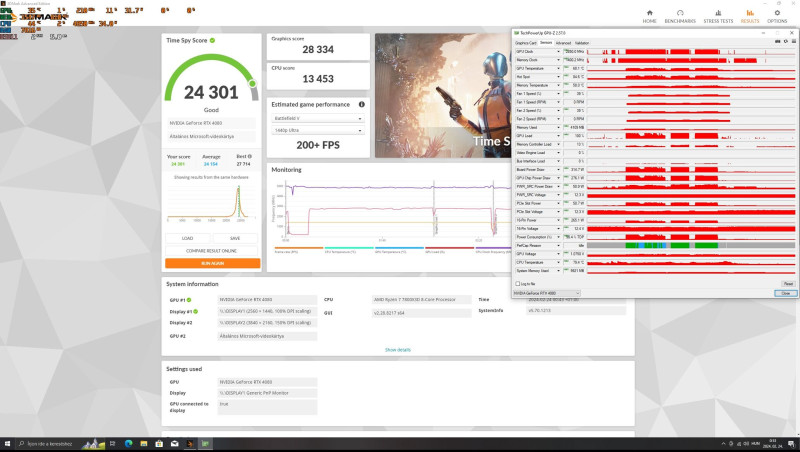The height and width of the screenshot is (452, 800).
Task: Enable the Log to file checkbox in GPU-Z
Action: 517,284
